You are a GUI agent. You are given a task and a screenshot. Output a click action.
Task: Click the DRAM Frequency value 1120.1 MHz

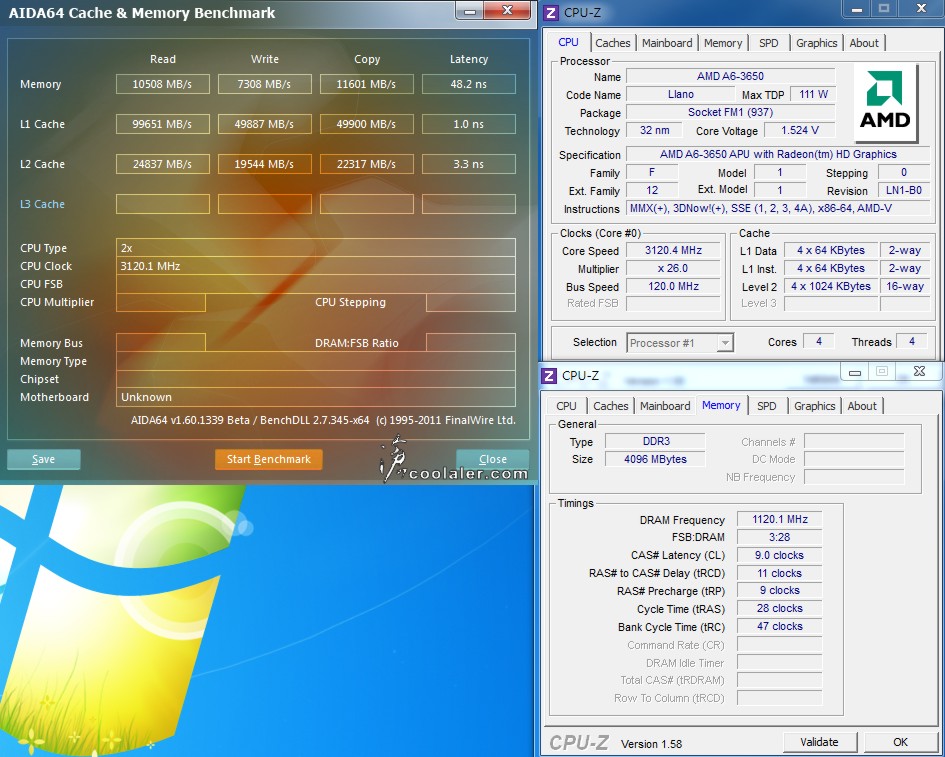tap(780, 519)
